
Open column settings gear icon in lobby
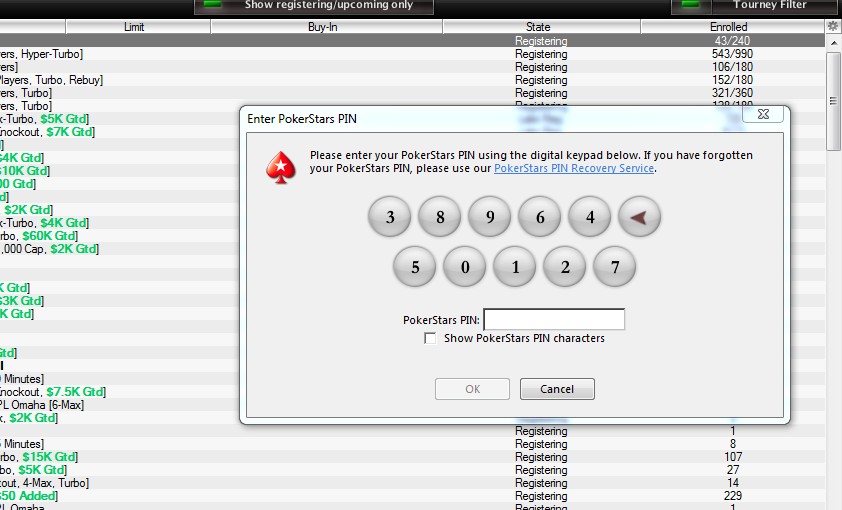click(x=833, y=26)
